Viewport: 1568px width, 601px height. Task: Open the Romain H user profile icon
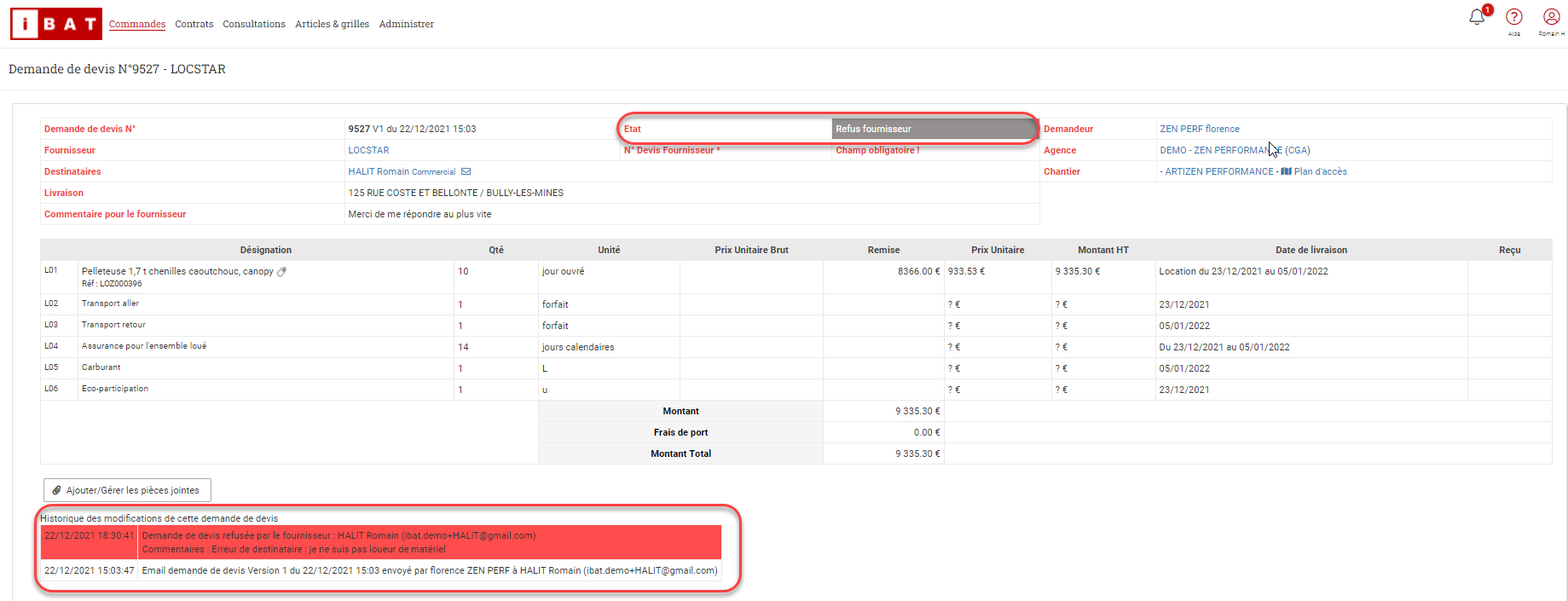coord(1551,17)
